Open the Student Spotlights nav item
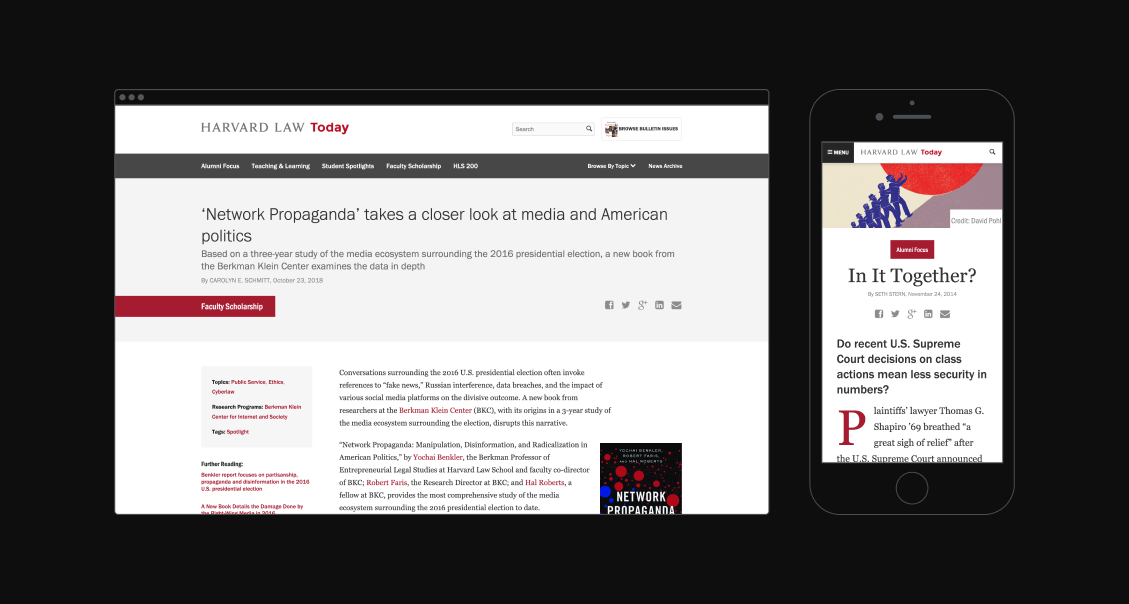 [x=348, y=166]
